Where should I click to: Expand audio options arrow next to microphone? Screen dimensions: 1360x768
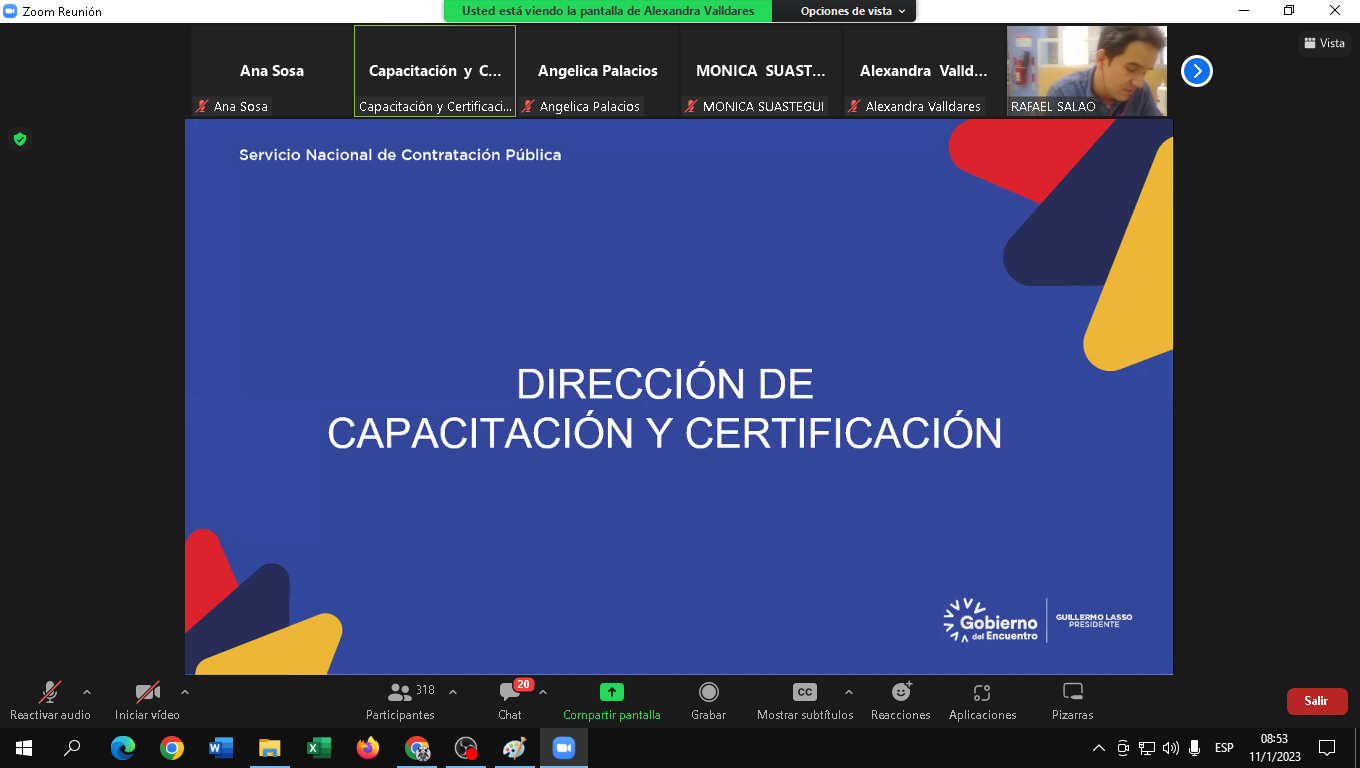coord(87,692)
